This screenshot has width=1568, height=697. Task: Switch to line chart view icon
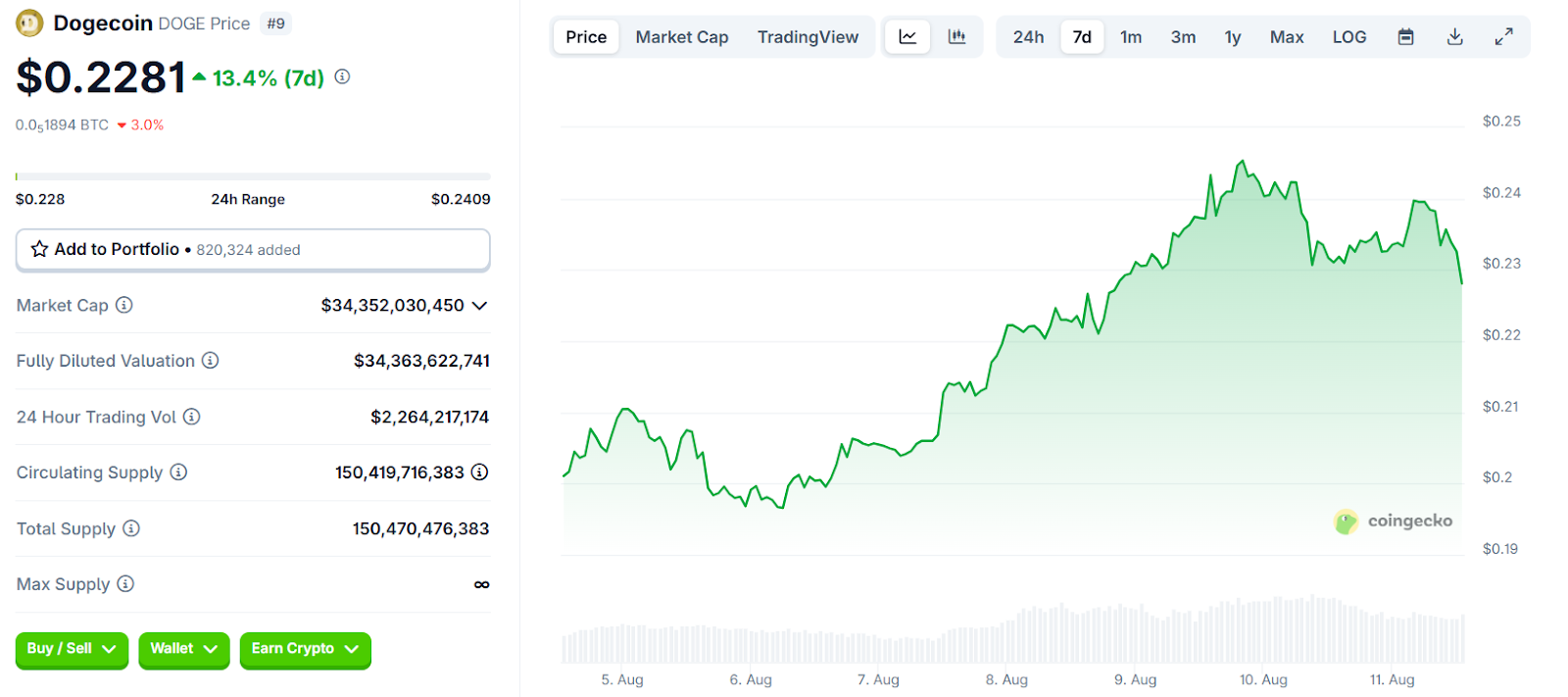[x=907, y=37]
